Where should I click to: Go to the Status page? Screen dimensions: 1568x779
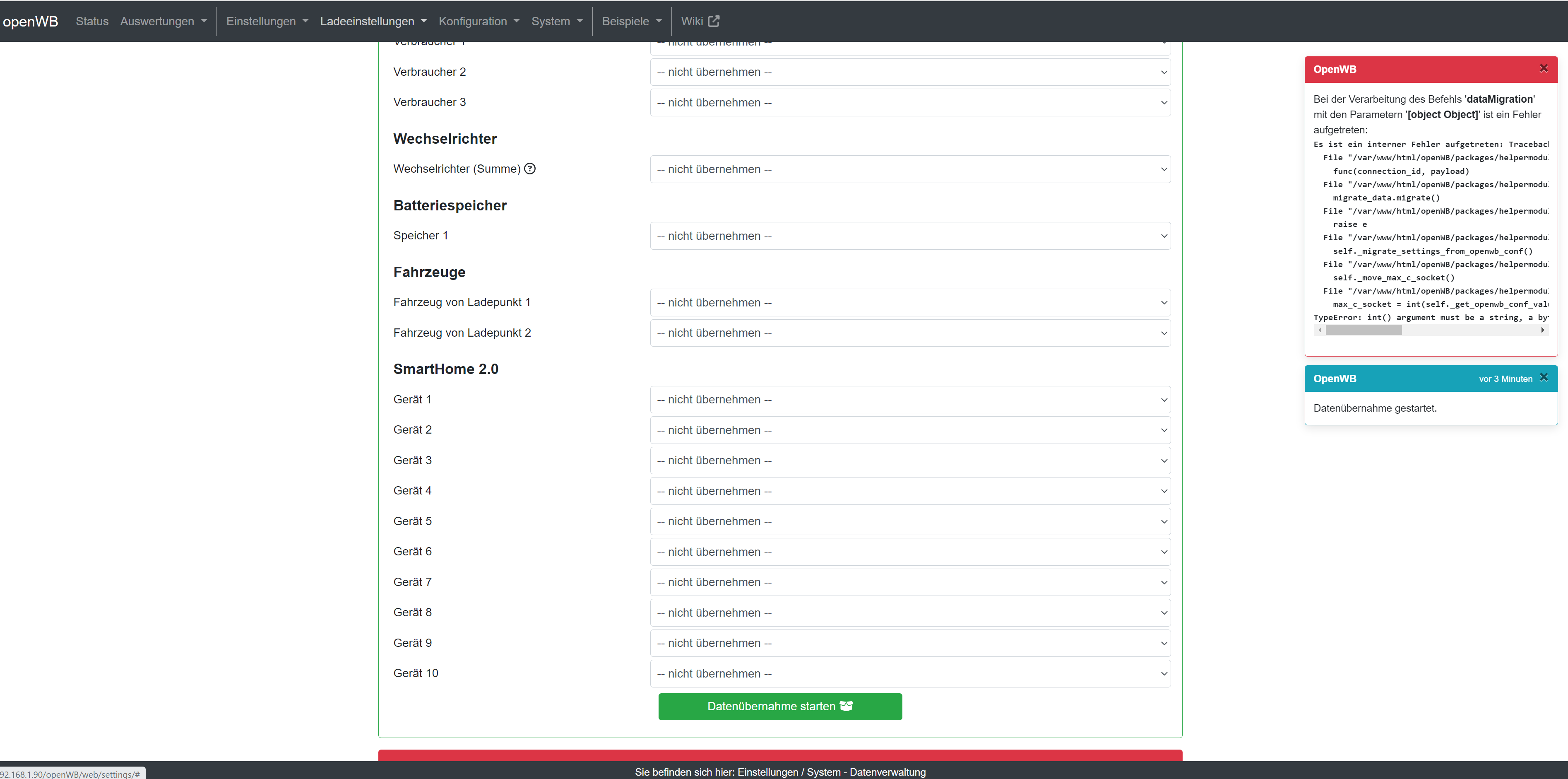point(92,21)
